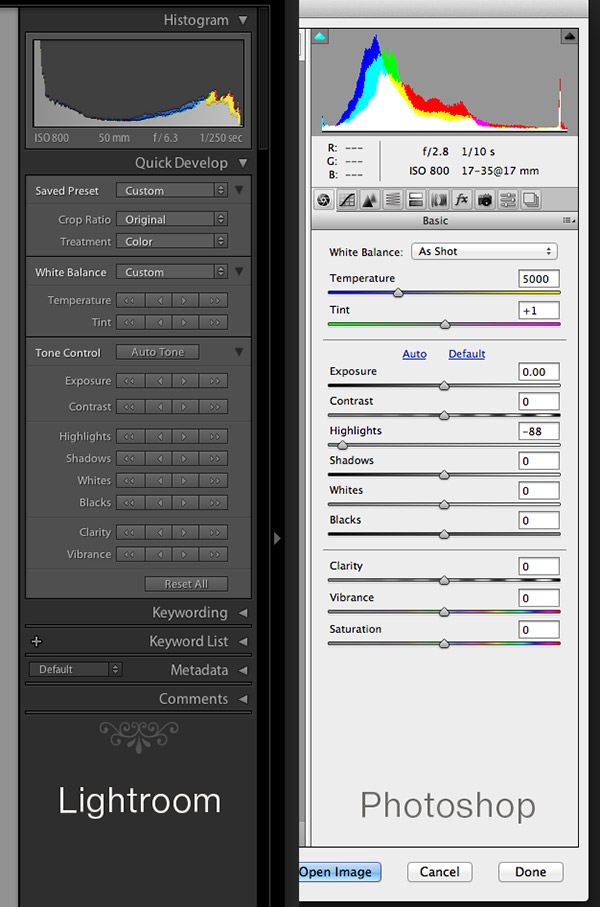Click the Temperature value field 5000

(x=539, y=279)
